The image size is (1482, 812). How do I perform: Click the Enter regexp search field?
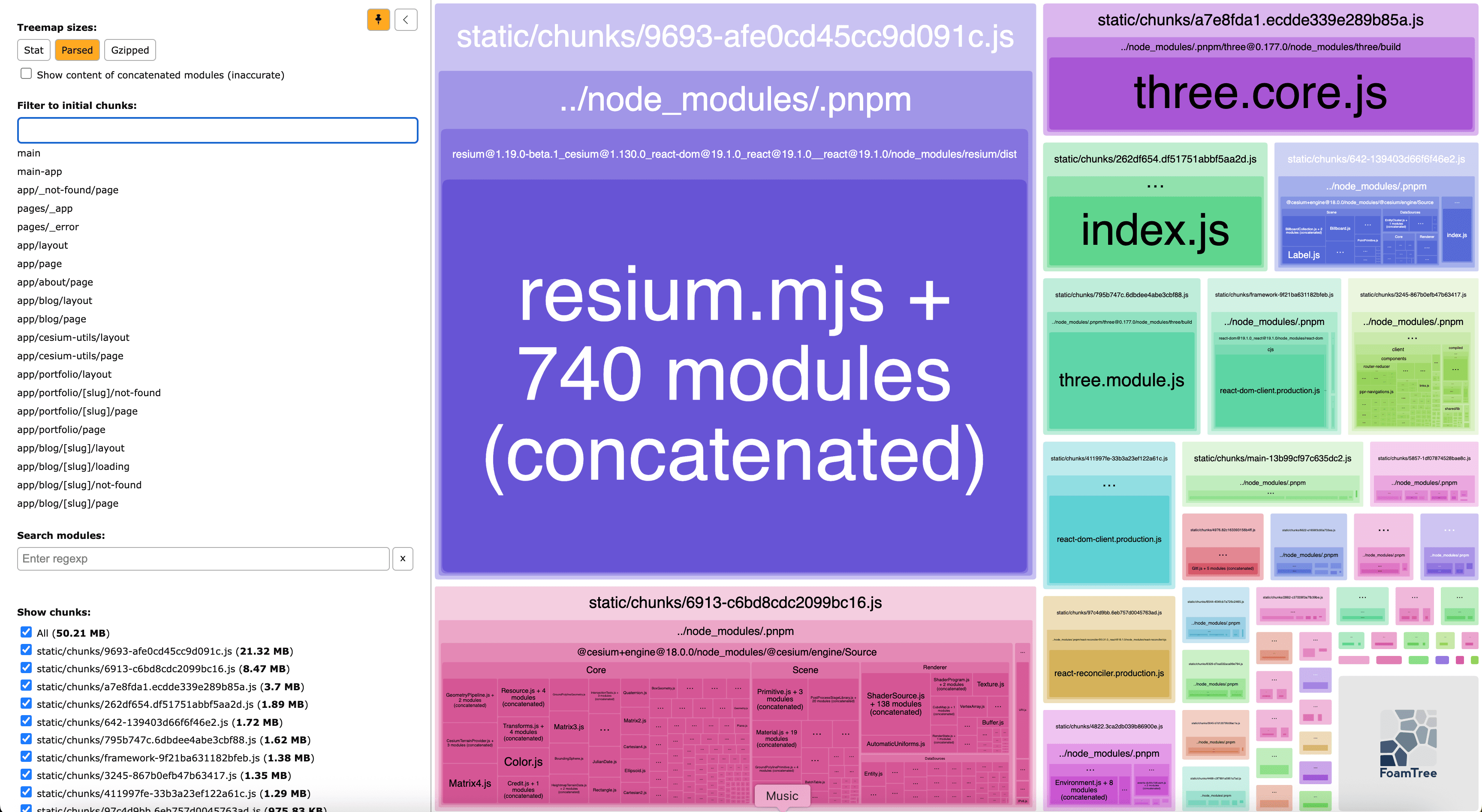(x=203, y=558)
